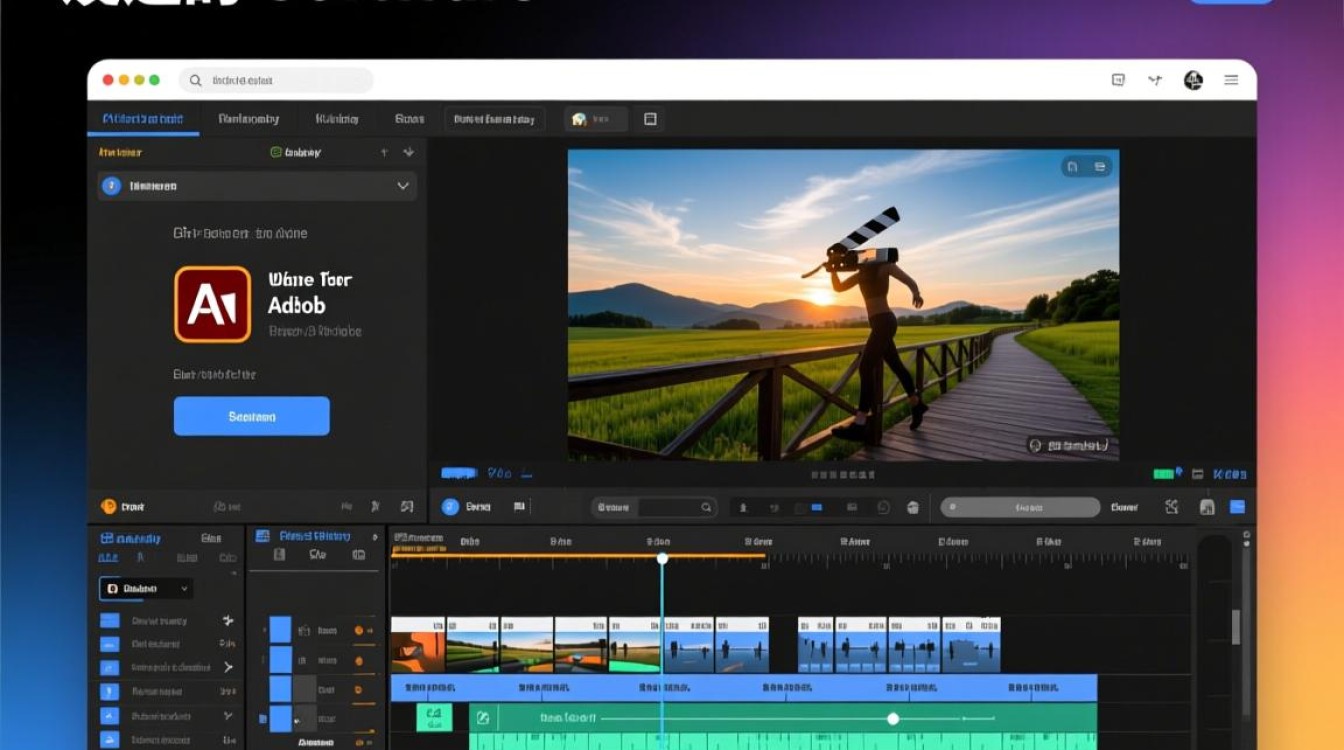Click the long rounded pill field in the toolbar
This screenshot has height=750, width=1344.
click(1020, 507)
